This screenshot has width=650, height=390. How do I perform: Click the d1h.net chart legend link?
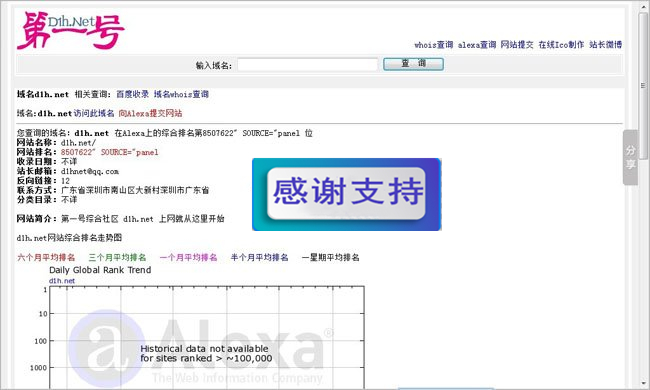point(62,281)
